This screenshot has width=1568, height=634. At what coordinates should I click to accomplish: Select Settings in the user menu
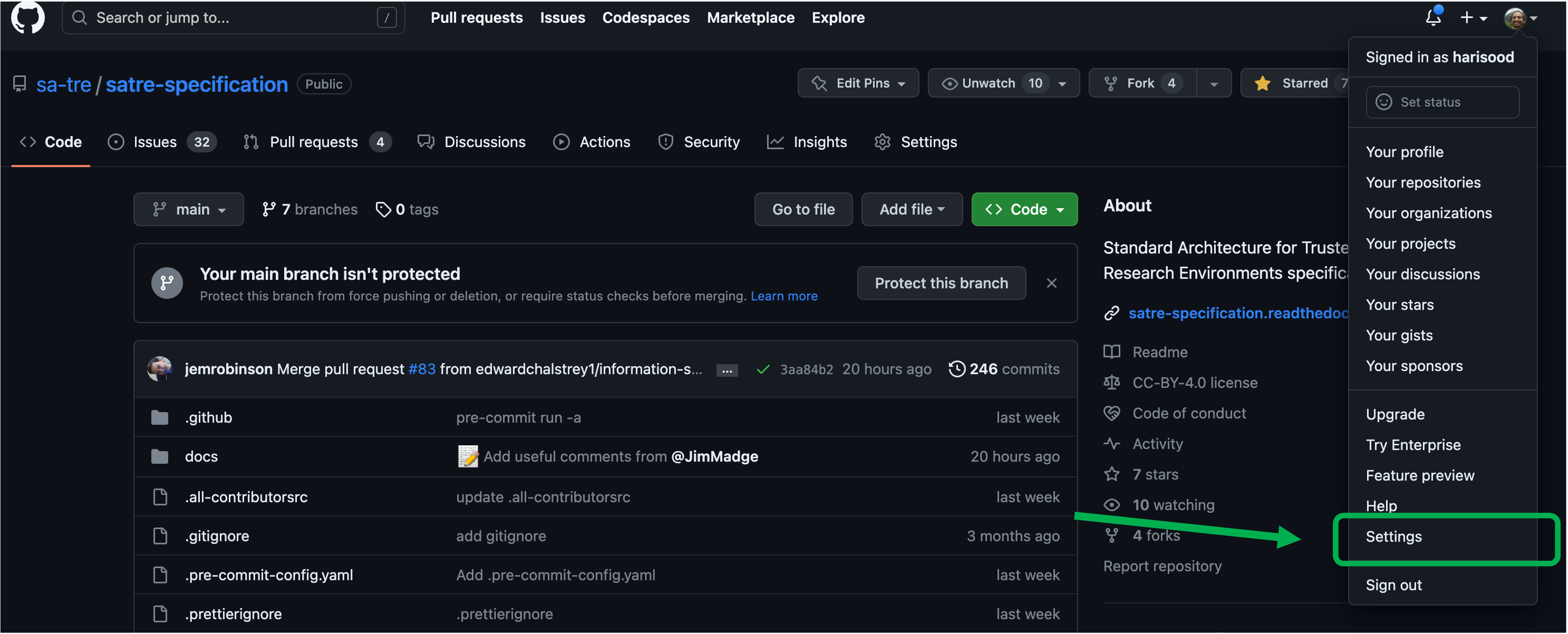point(1442,536)
